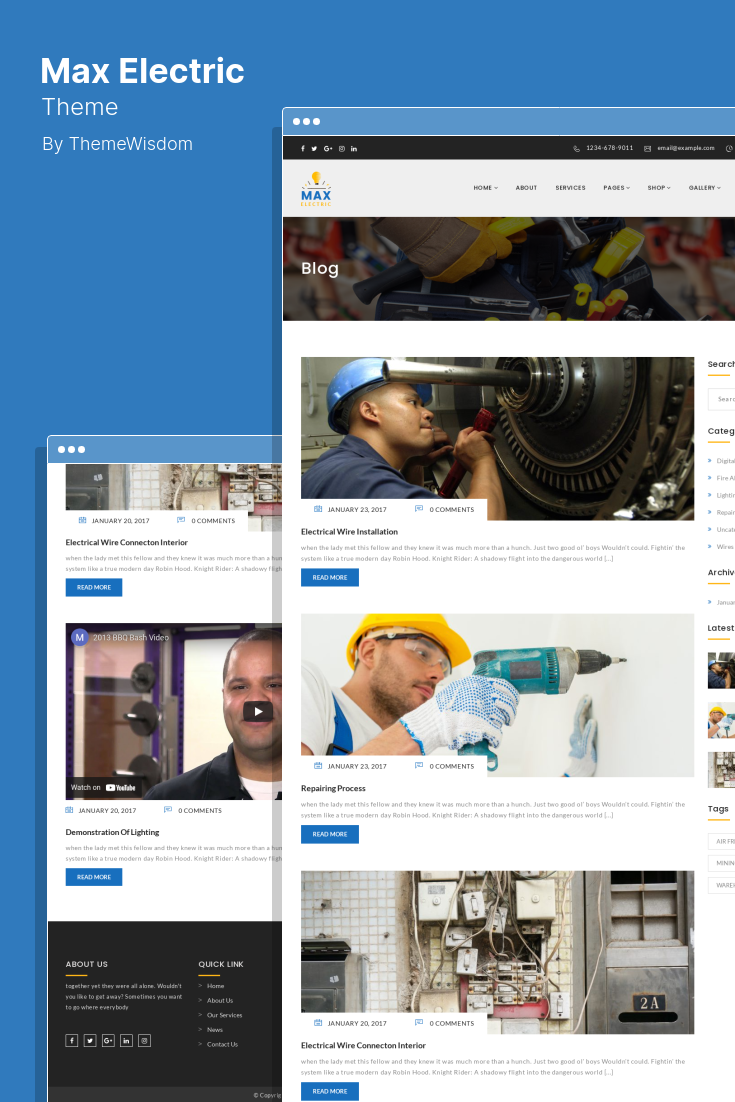735x1102 pixels.
Task: Click the video channel avatar M
Action: [x=79, y=637]
